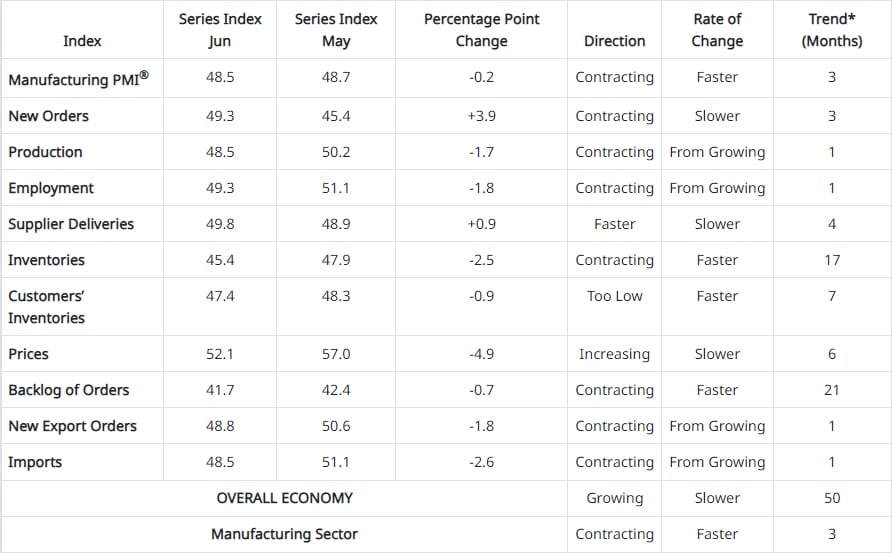
Task: Select the Customers' Inventories row label
Action: pyautogui.click(x=46, y=307)
